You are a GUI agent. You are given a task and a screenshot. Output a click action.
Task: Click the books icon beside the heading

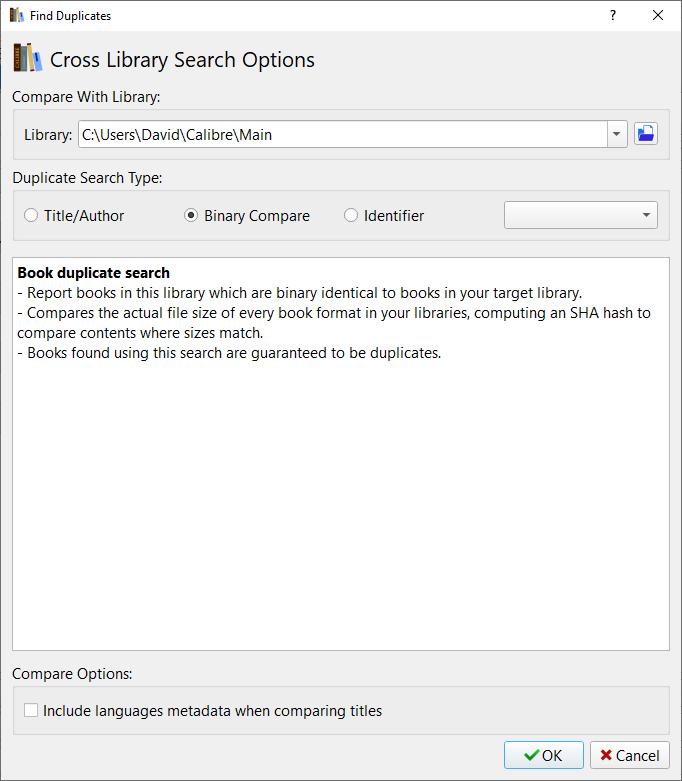[x=28, y=58]
